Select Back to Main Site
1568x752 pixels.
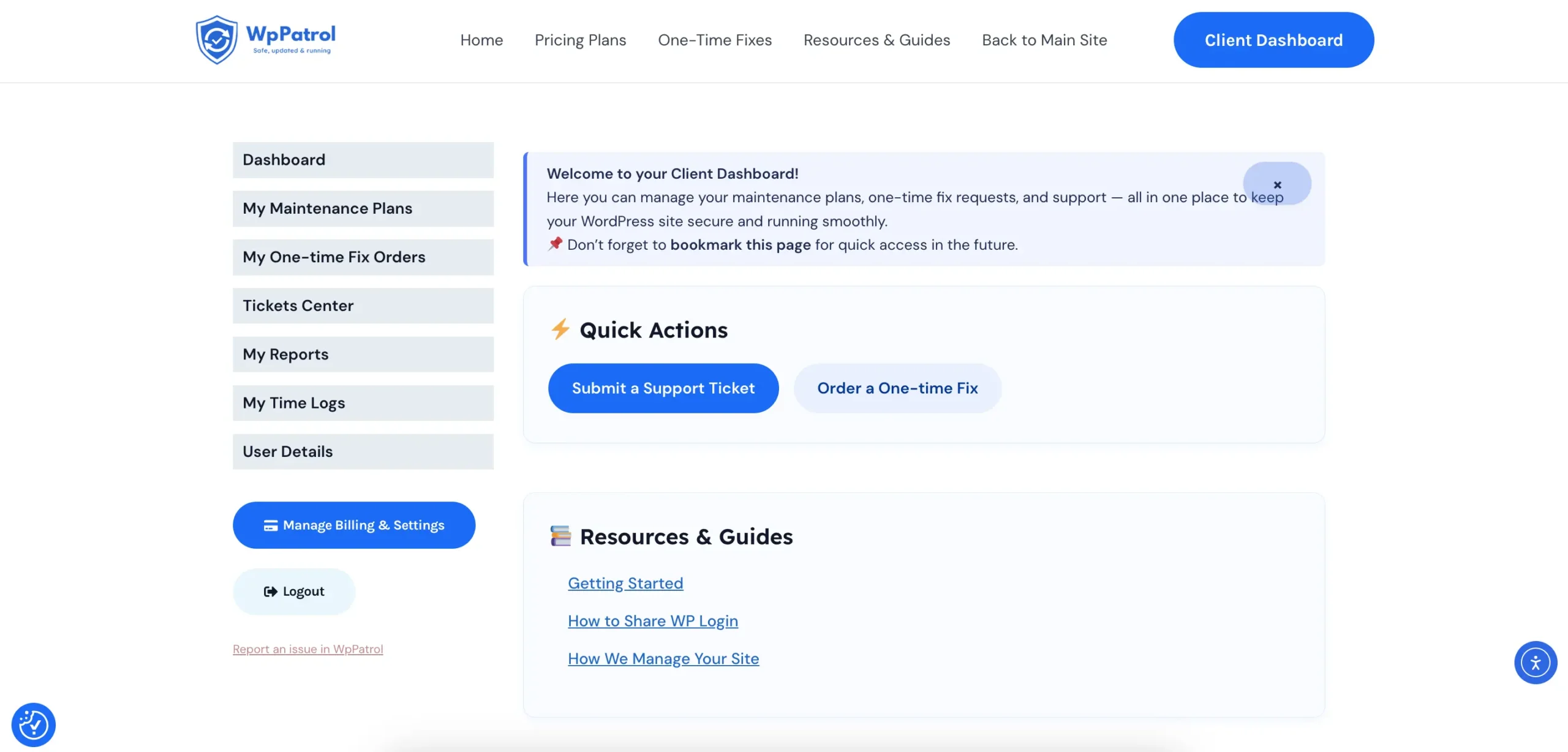click(x=1044, y=40)
